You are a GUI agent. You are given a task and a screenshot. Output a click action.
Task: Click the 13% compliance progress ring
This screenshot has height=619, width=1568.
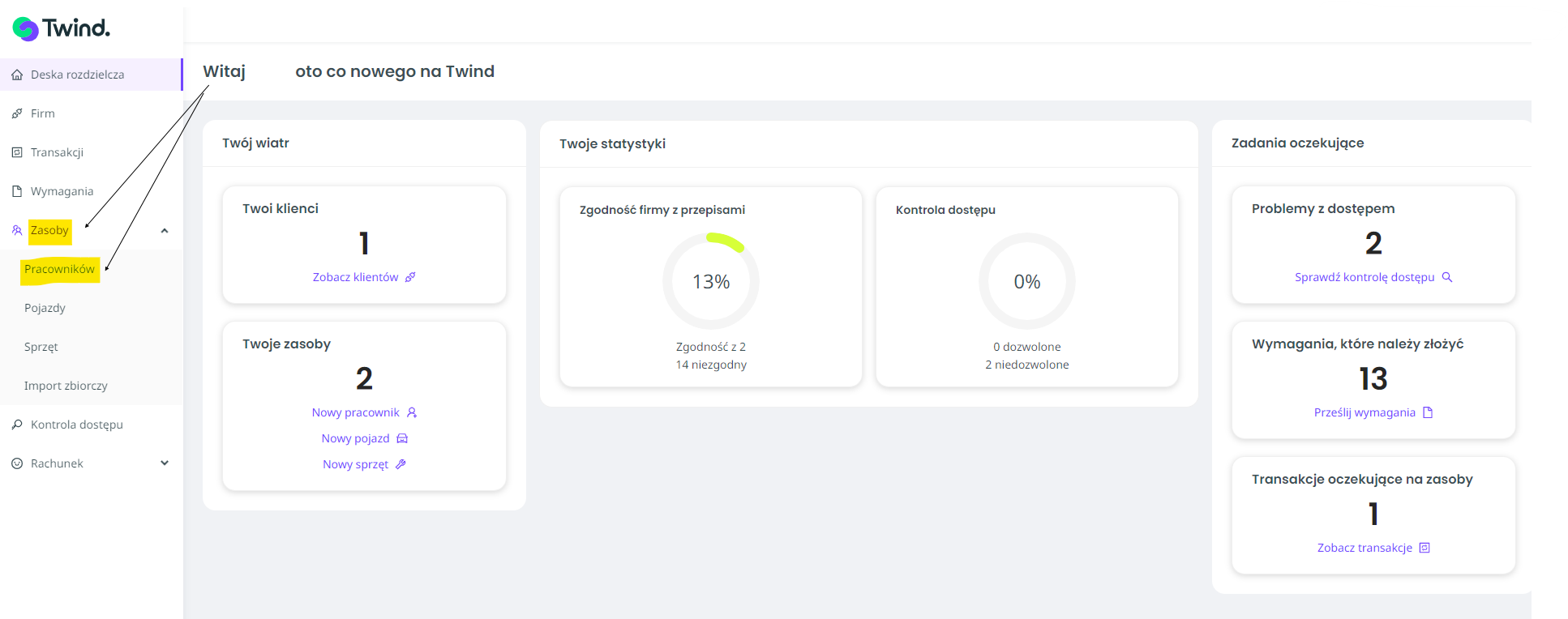pyautogui.click(x=711, y=281)
